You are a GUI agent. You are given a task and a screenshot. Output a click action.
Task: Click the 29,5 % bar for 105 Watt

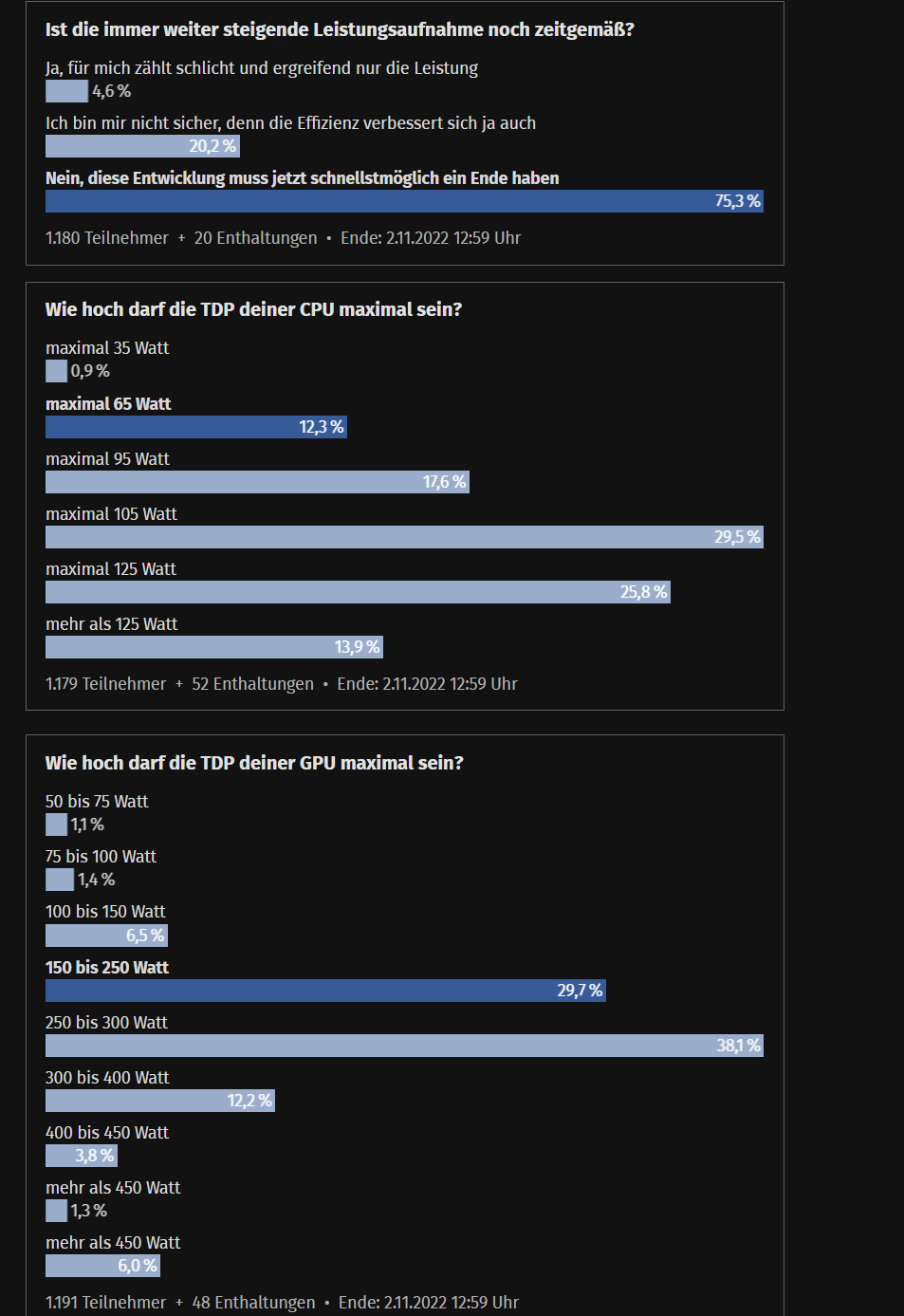tap(404, 537)
